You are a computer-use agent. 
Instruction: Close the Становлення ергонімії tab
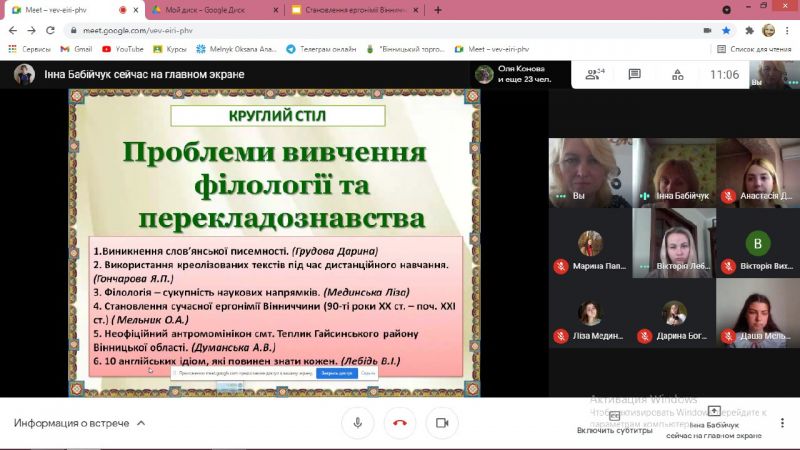(416, 10)
